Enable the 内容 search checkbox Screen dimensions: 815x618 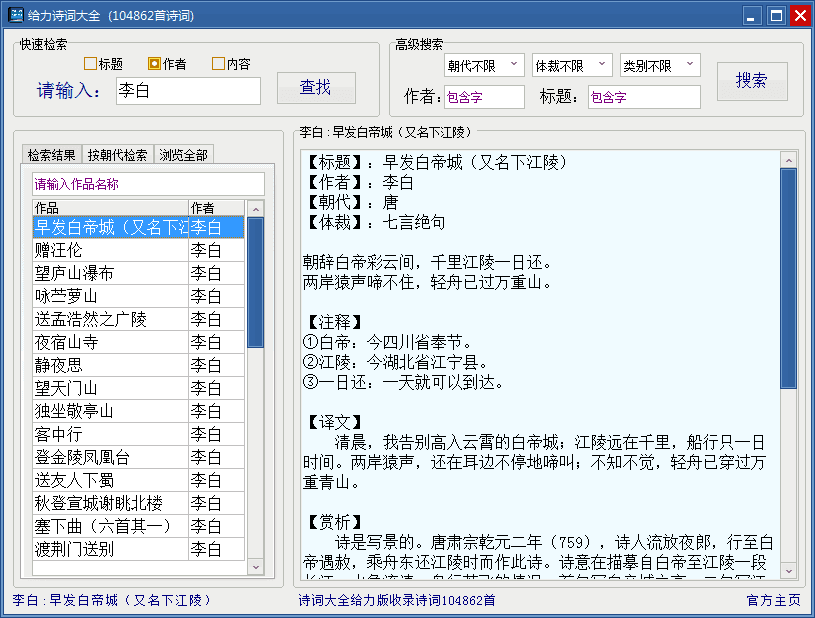219,64
